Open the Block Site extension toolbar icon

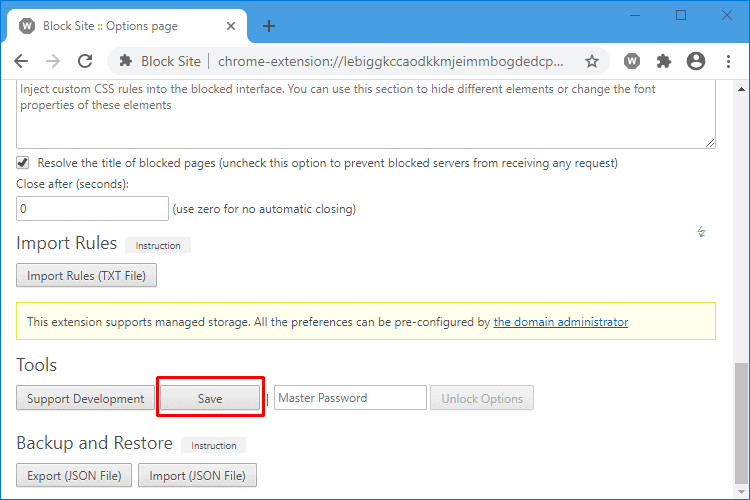coord(632,61)
